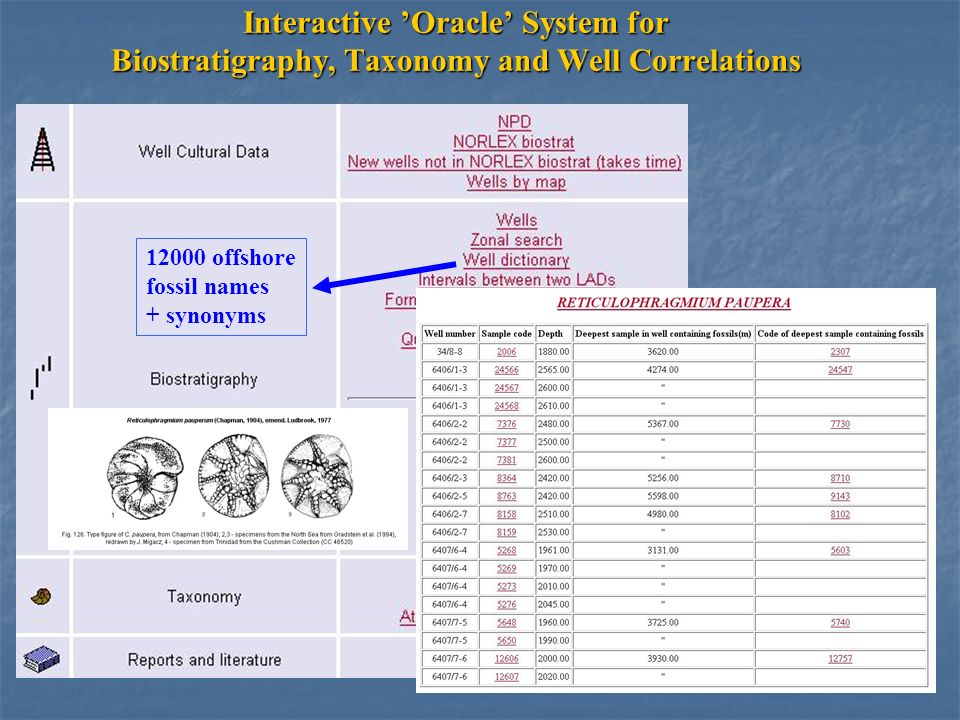The width and height of the screenshot is (960, 720).
Task: Open sample code 5276 link
Action: click(x=506, y=604)
